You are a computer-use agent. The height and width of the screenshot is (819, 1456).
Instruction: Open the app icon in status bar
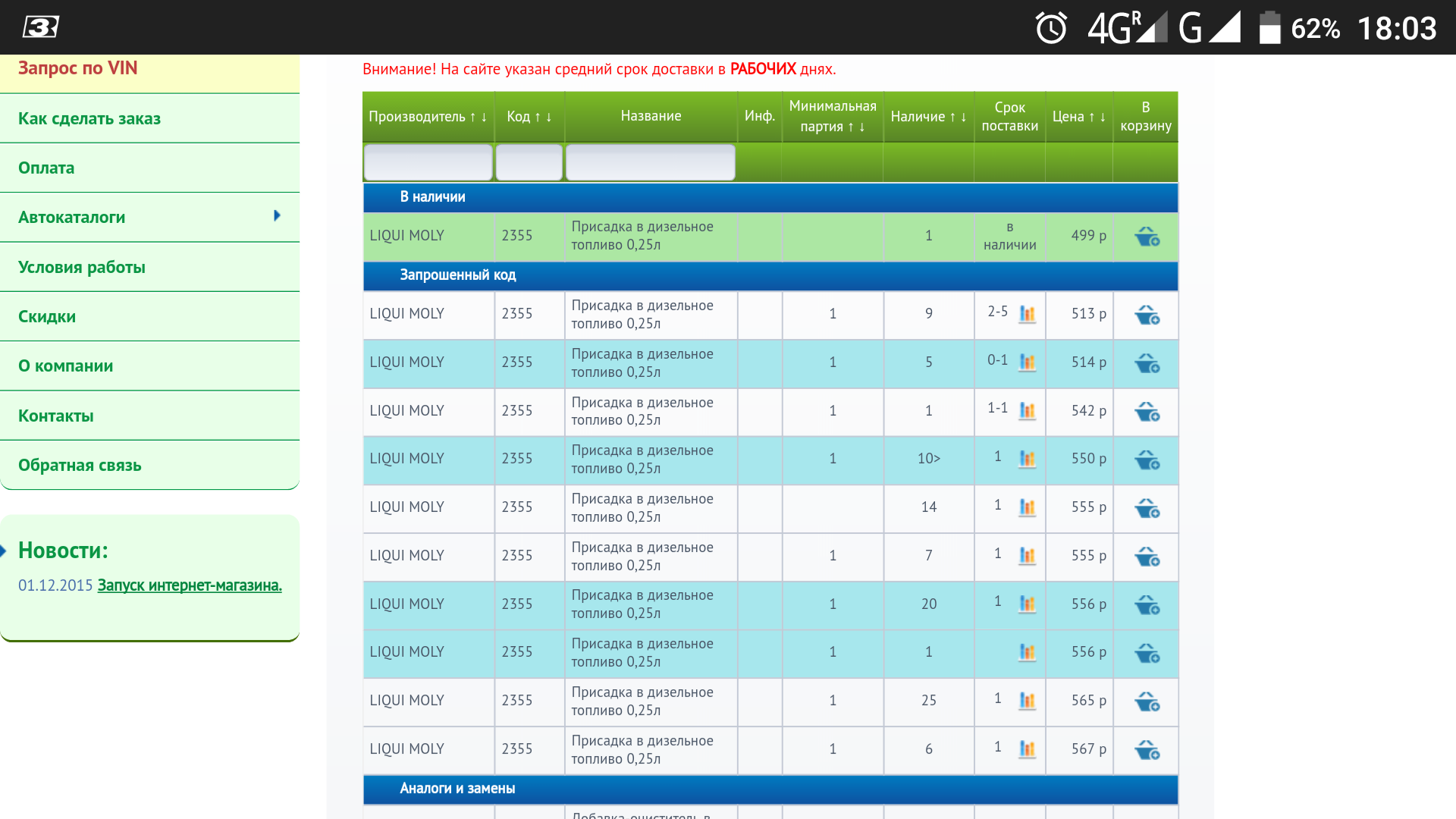pos(40,27)
